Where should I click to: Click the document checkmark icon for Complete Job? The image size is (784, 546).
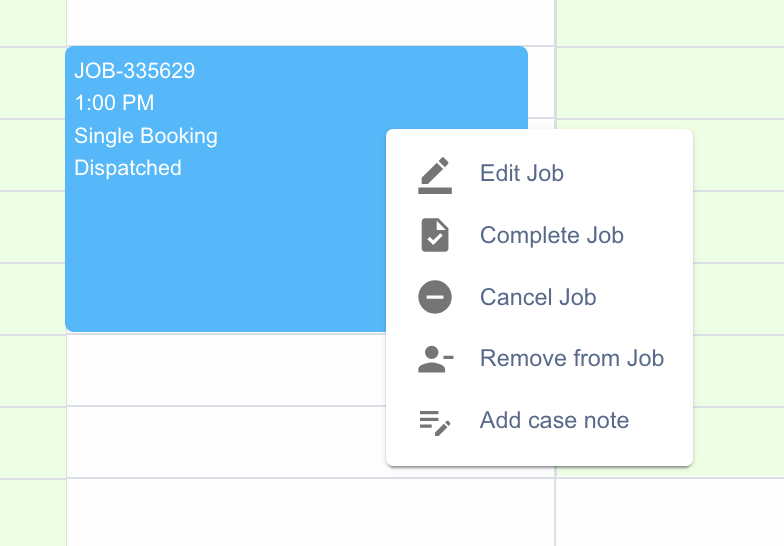[x=434, y=235]
